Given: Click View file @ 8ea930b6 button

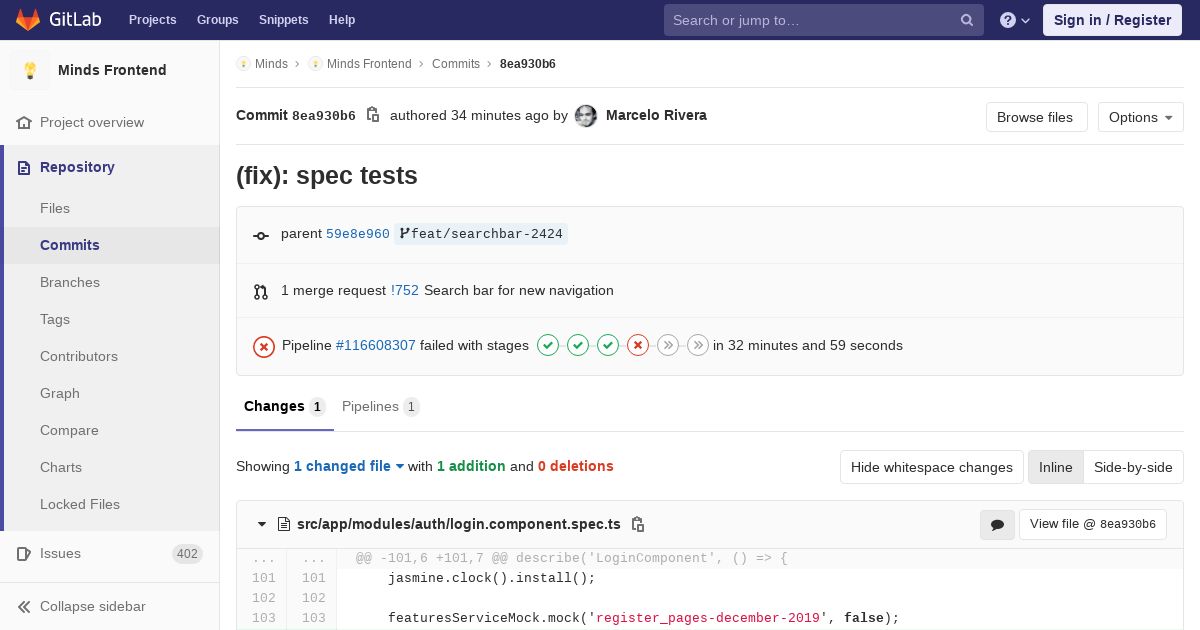Looking at the screenshot, I should click(1093, 524).
